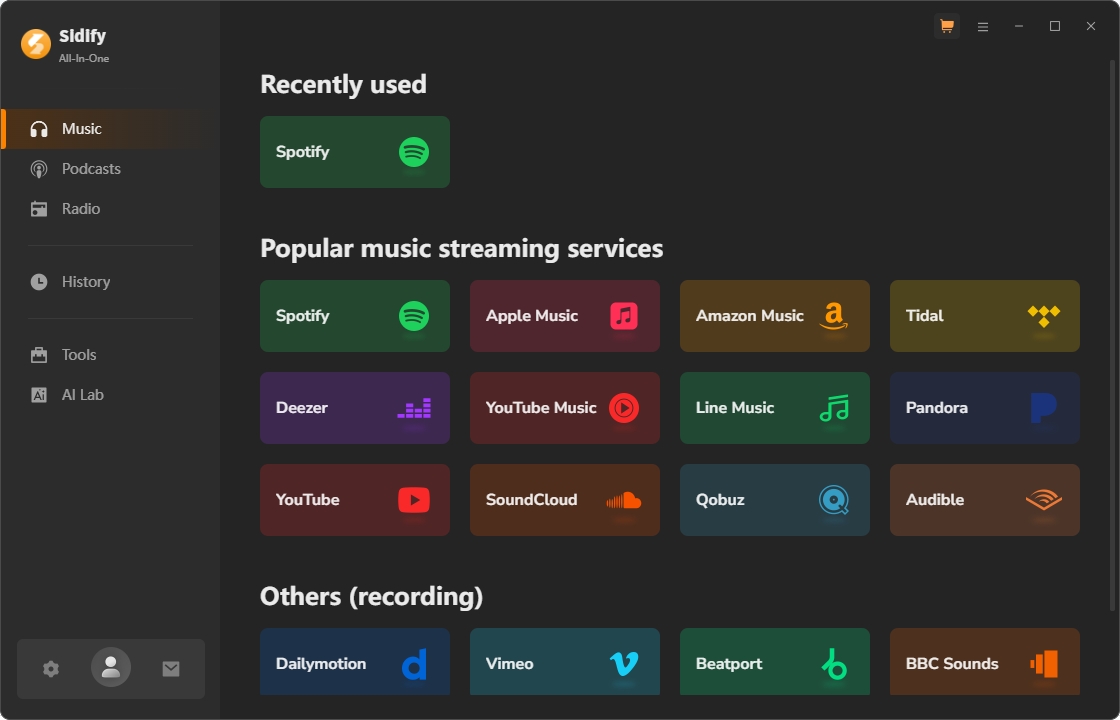Open settings via the gear icon
The image size is (1120, 720).
[51, 669]
